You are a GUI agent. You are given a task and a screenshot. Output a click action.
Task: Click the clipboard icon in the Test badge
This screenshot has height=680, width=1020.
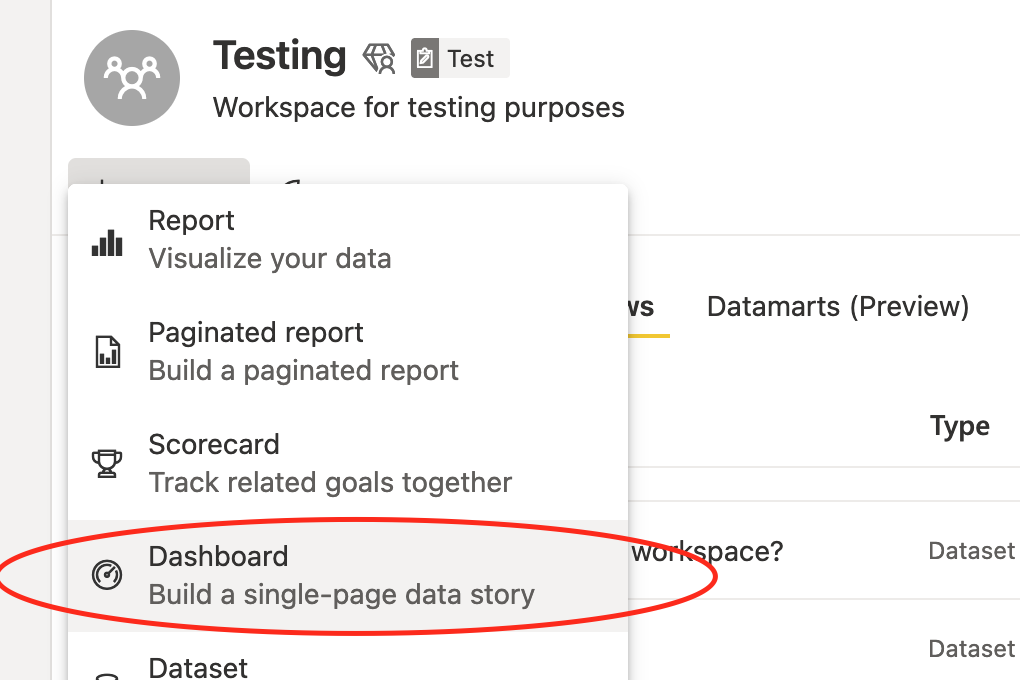point(425,59)
